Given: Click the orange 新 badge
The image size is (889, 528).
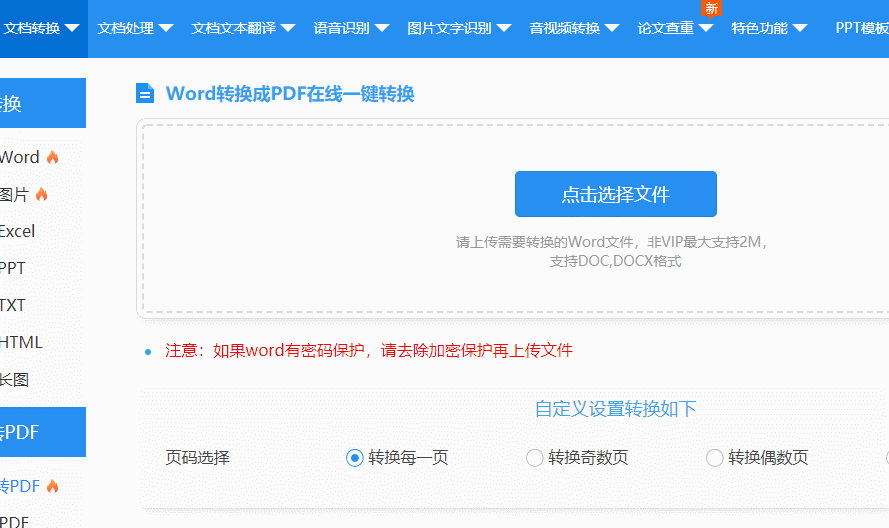Looking at the screenshot, I should point(712,9).
